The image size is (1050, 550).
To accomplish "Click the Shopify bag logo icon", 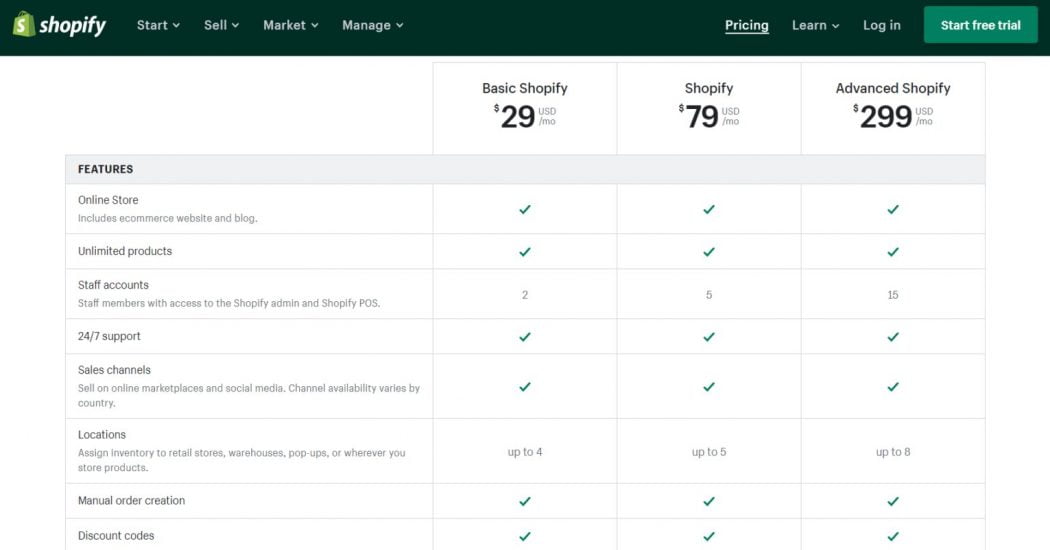I will (23, 25).
